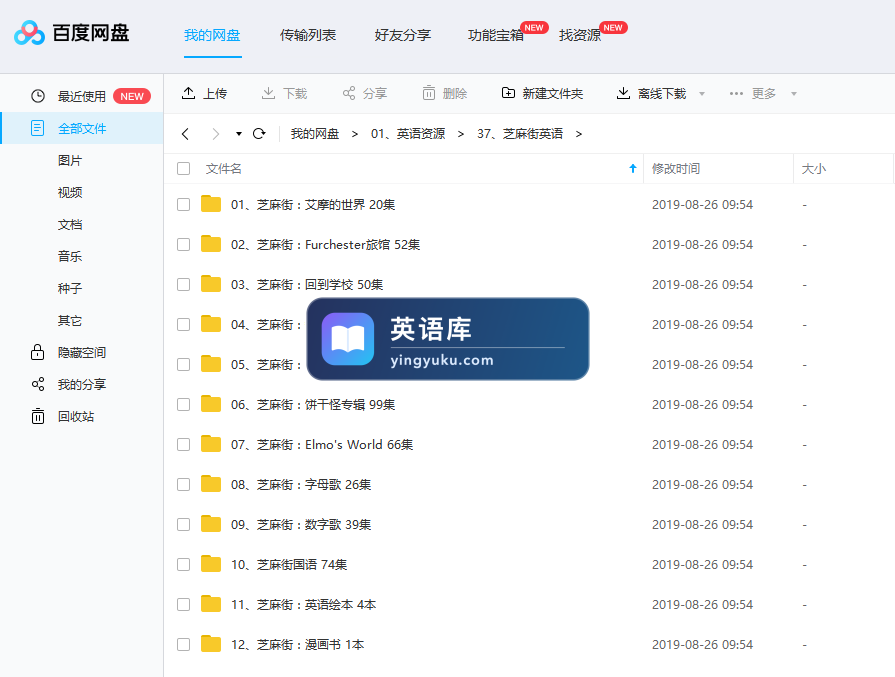Check the box for the 05 芝麻街 folder
This screenshot has width=895, height=677.
pos(183,364)
